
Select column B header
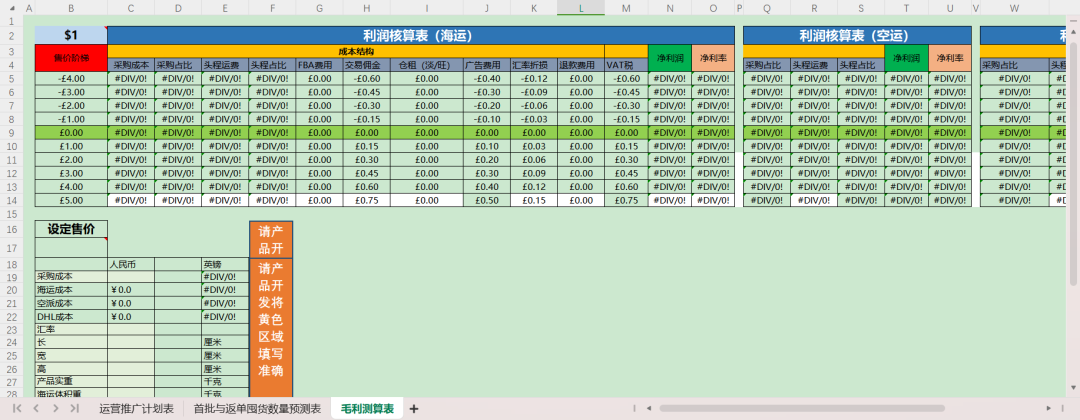coord(71,8)
